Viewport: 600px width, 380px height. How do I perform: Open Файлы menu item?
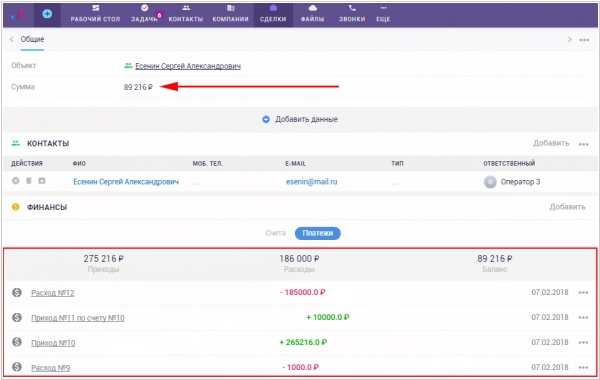(x=312, y=14)
